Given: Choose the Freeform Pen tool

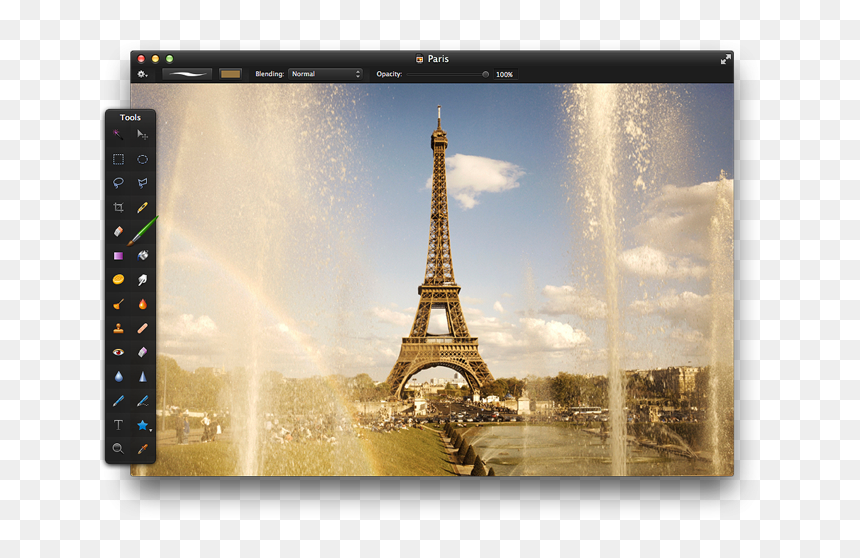Looking at the screenshot, I should (x=142, y=401).
